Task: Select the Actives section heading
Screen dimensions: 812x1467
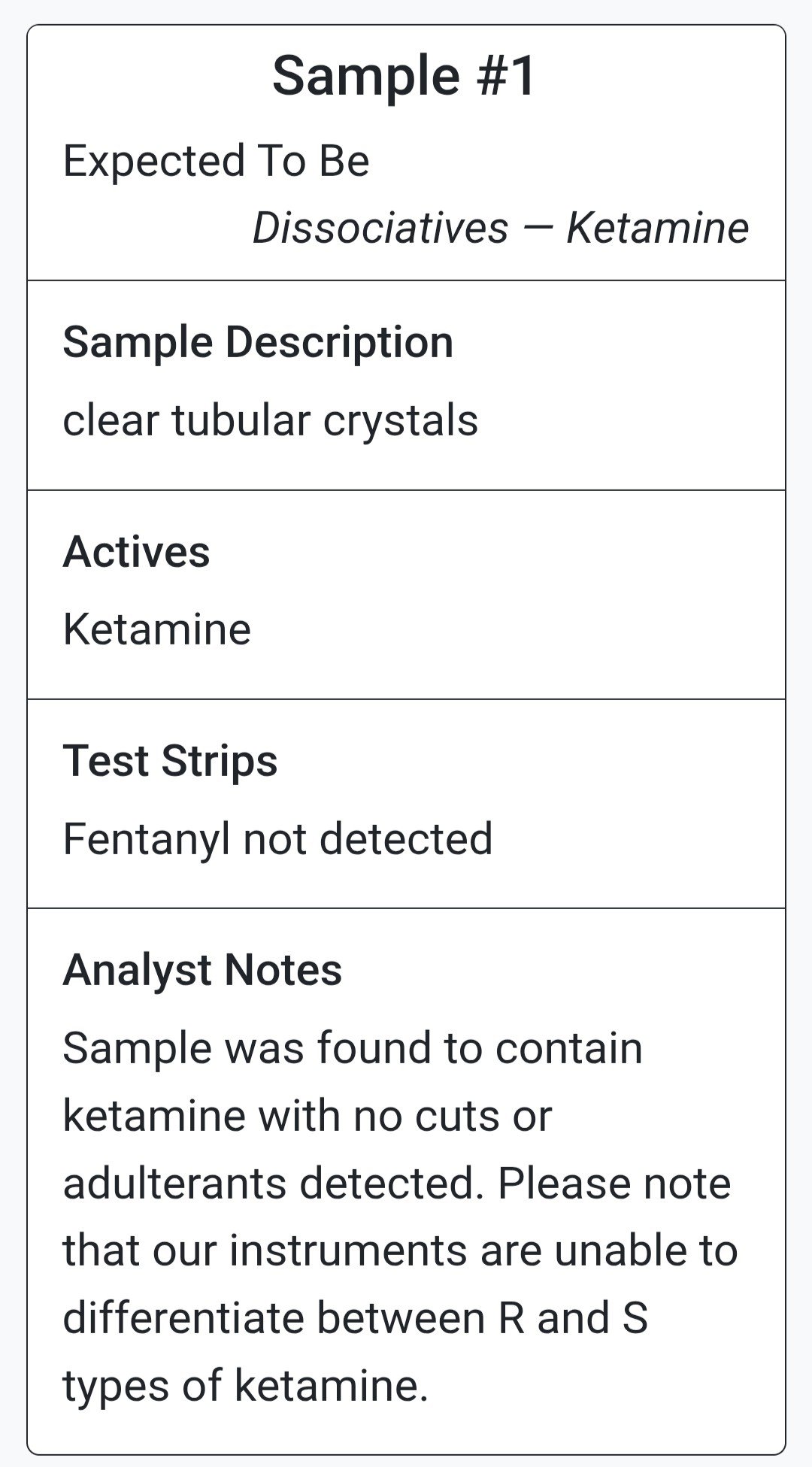Action: click(136, 552)
